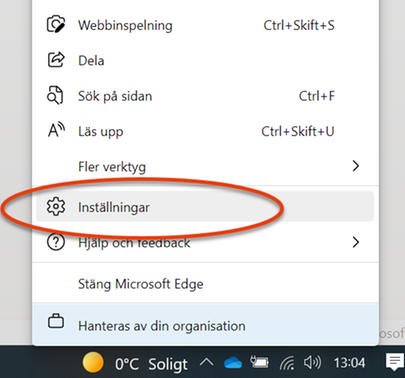405x378 pixels.
Task: Expand the Fler verktyg submenu arrow
Action: coord(356,166)
